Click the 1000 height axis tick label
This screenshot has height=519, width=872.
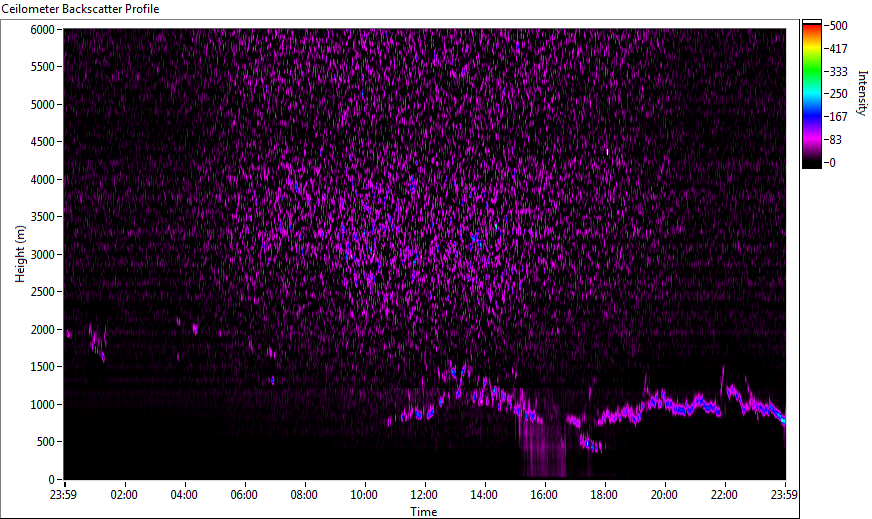(42, 405)
